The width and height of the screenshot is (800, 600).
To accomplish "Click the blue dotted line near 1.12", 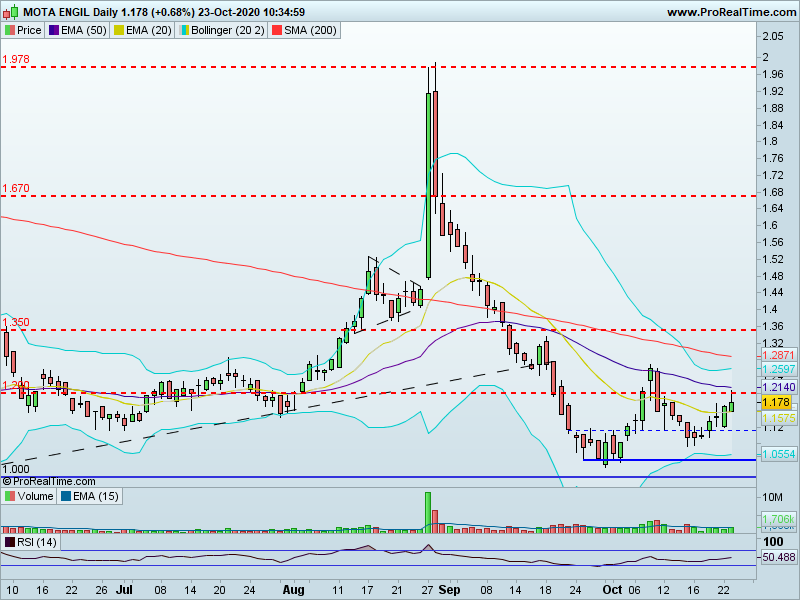I will pyautogui.click(x=663, y=431).
